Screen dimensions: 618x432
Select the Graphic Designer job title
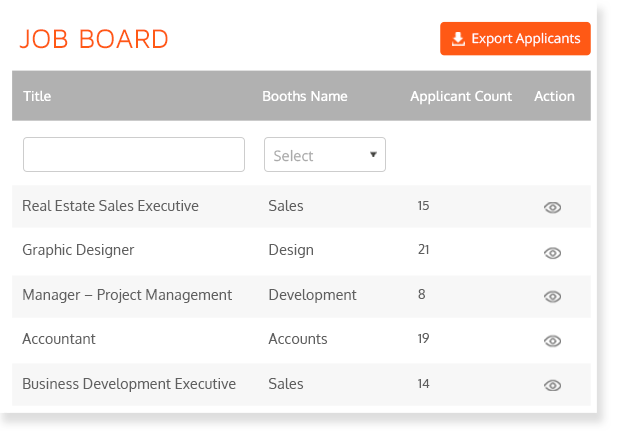click(x=78, y=250)
